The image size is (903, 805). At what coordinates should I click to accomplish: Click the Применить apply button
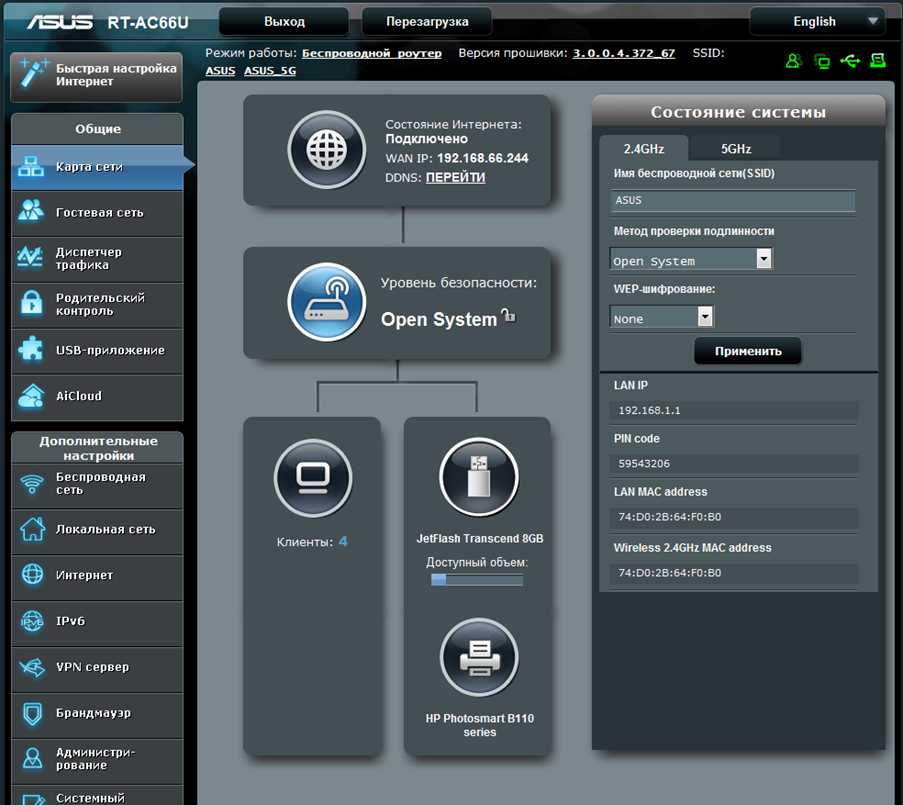pyautogui.click(x=748, y=351)
